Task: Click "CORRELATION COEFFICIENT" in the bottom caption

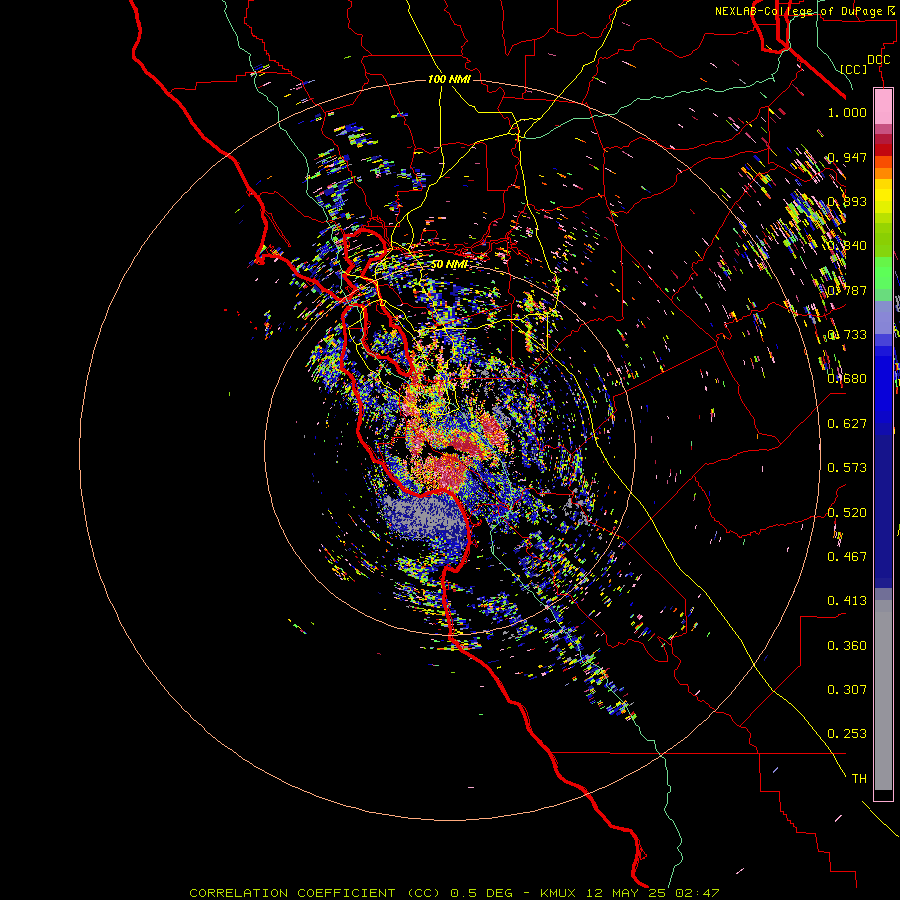Action: coord(292,893)
